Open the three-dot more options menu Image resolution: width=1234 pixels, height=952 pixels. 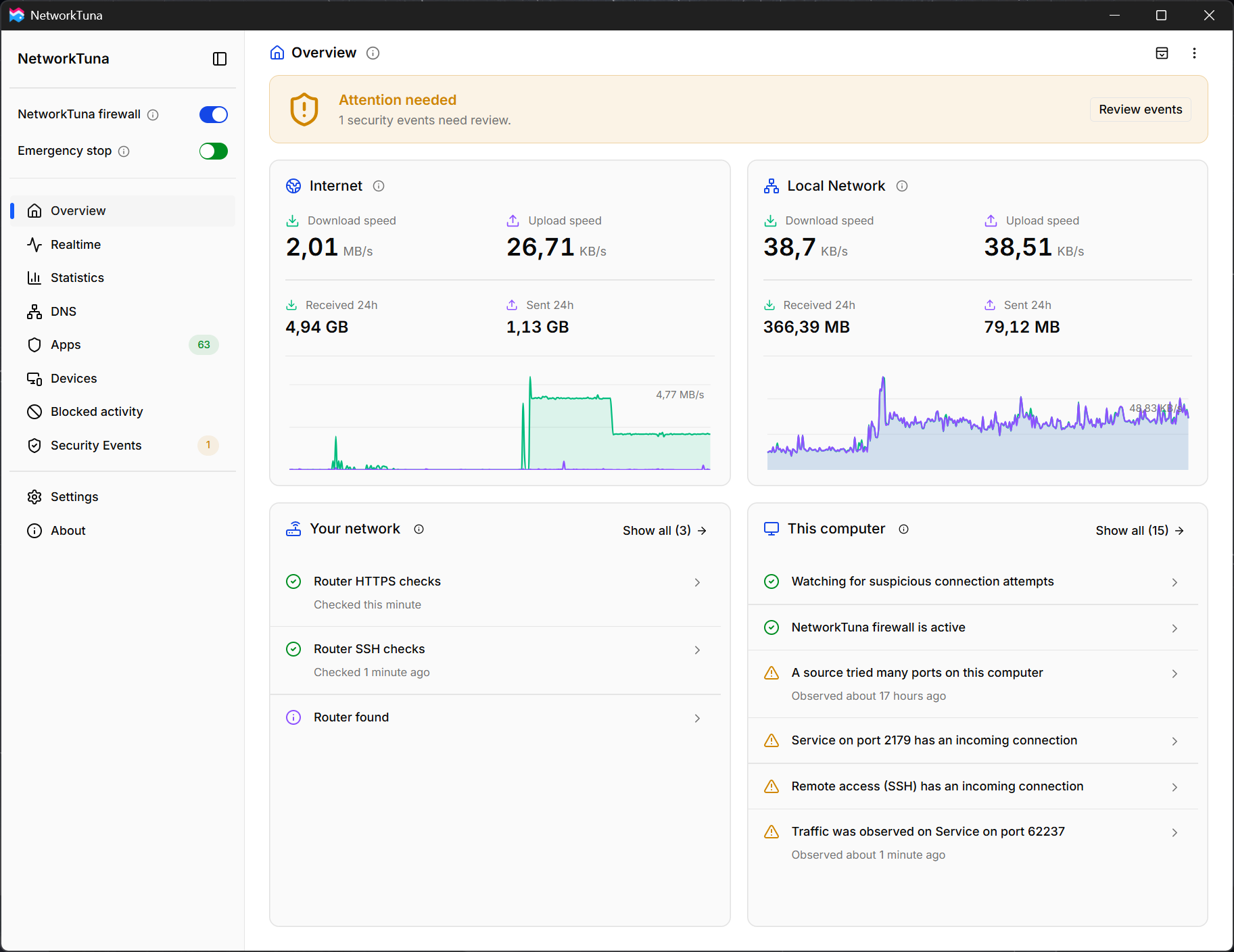coord(1194,53)
